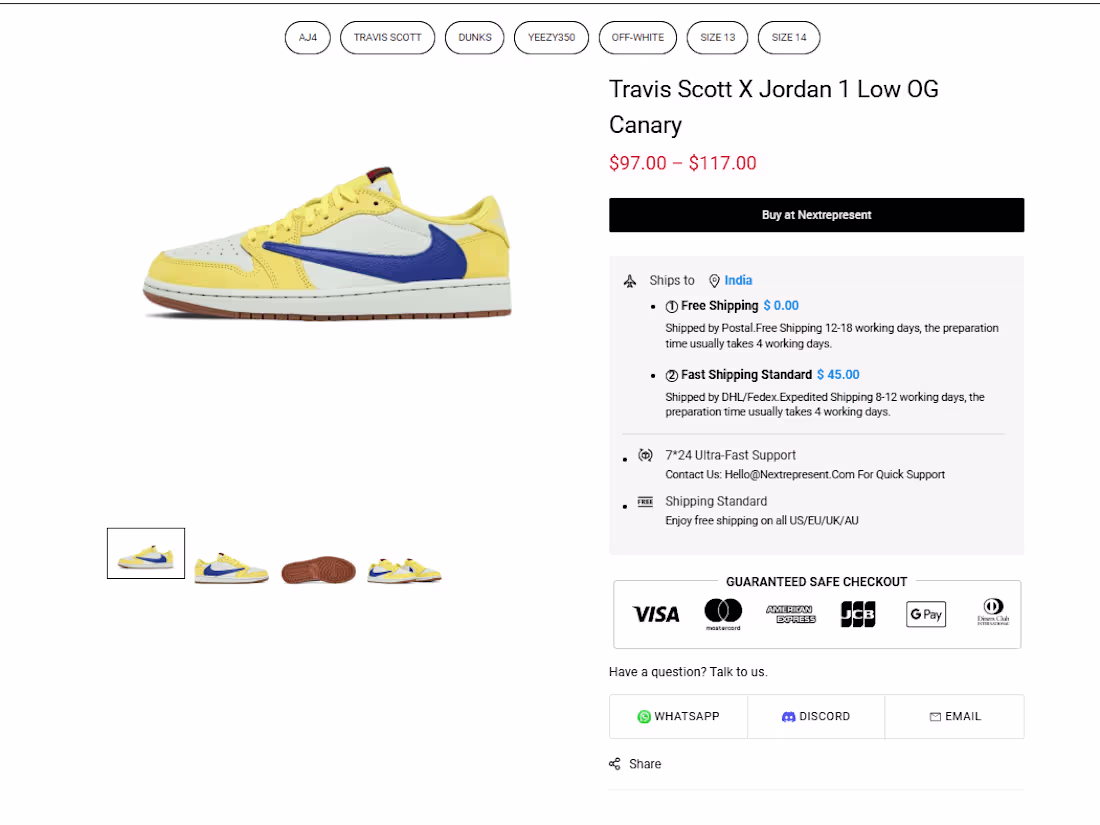Image resolution: width=1100 pixels, height=825 pixels.
Task: Choose SIZE 13 tag
Action: coord(717,37)
